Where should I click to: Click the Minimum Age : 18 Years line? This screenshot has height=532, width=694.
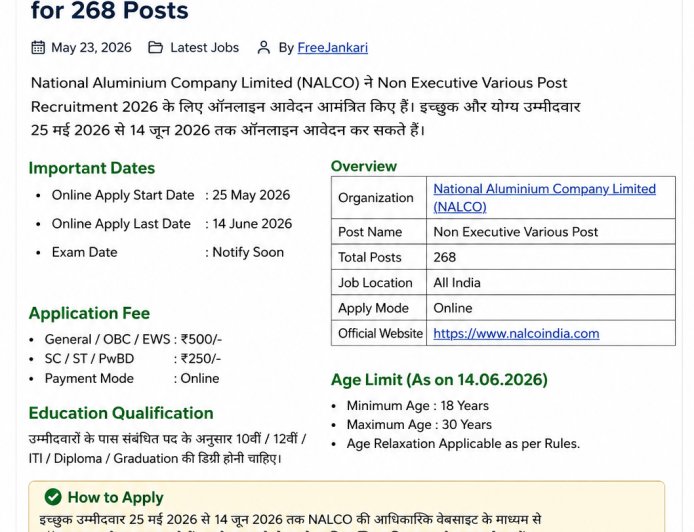click(418, 405)
